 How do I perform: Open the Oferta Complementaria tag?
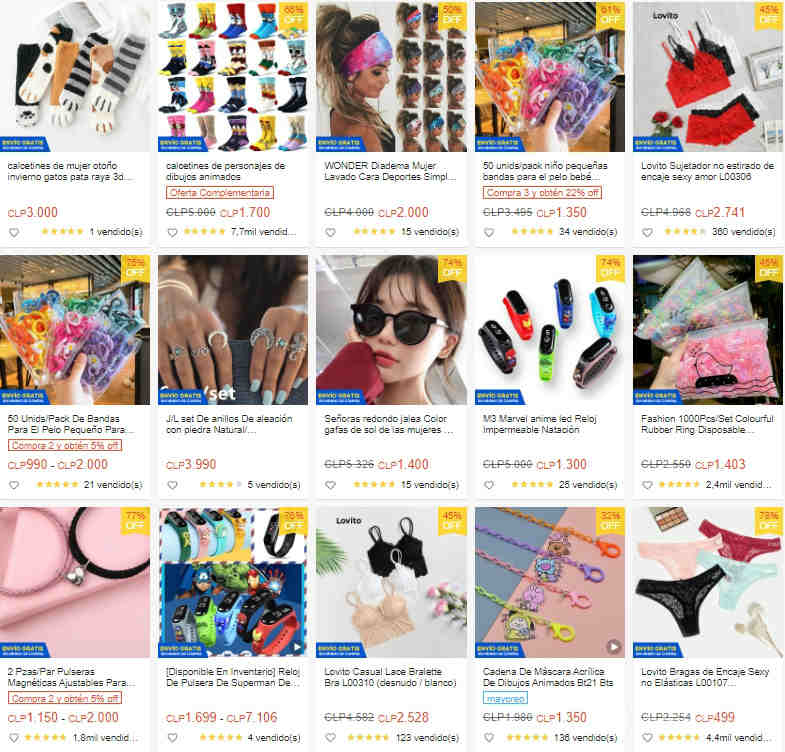click(220, 193)
